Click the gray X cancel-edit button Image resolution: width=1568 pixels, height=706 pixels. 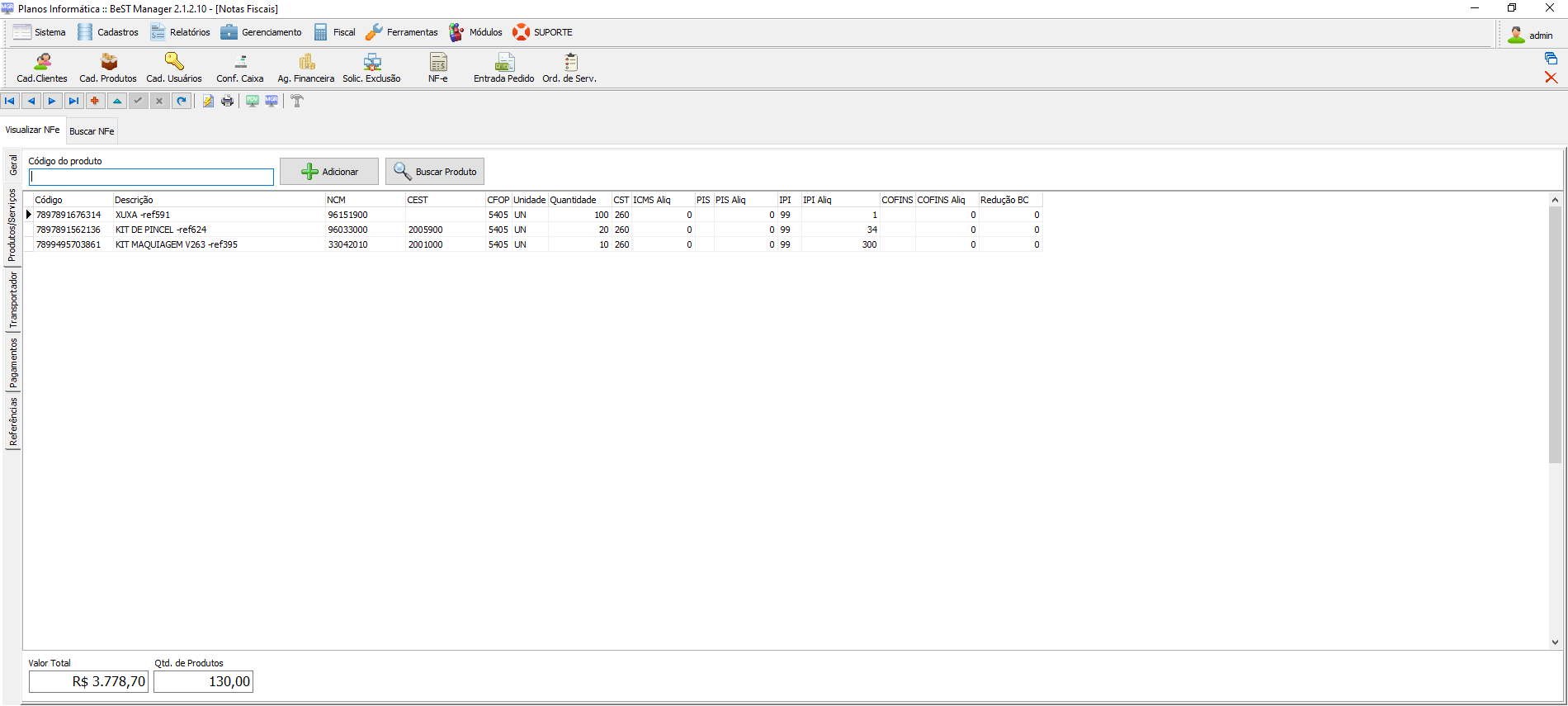pyautogui.click(x=159, y=101)
